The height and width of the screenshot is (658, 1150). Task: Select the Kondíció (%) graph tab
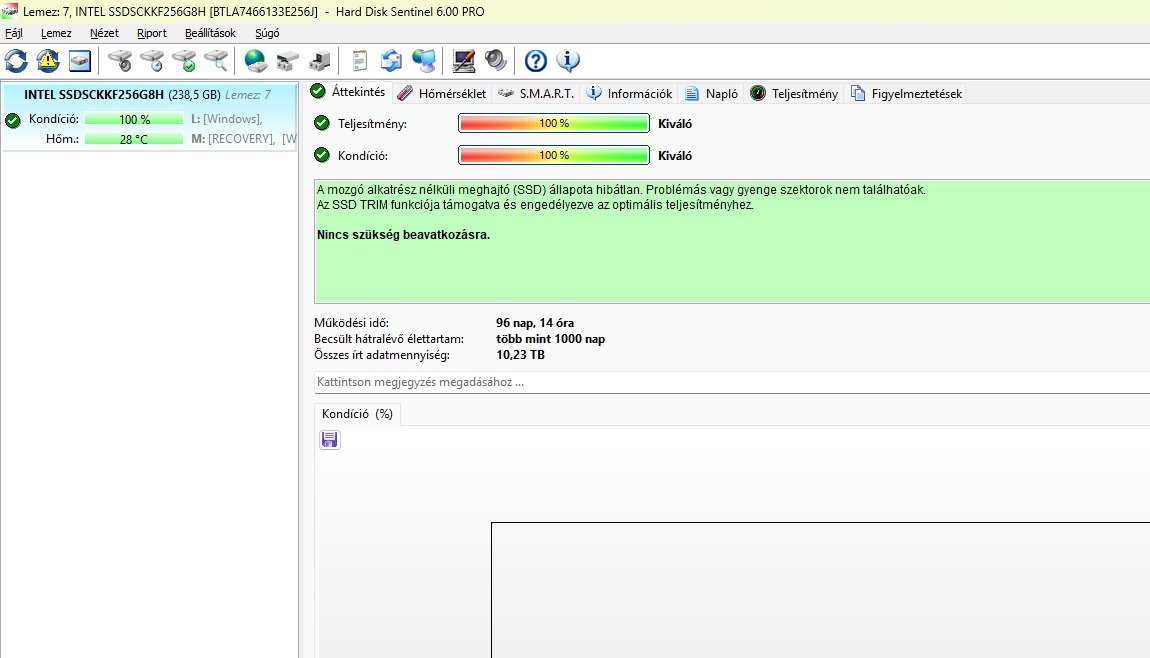[358, 414]
